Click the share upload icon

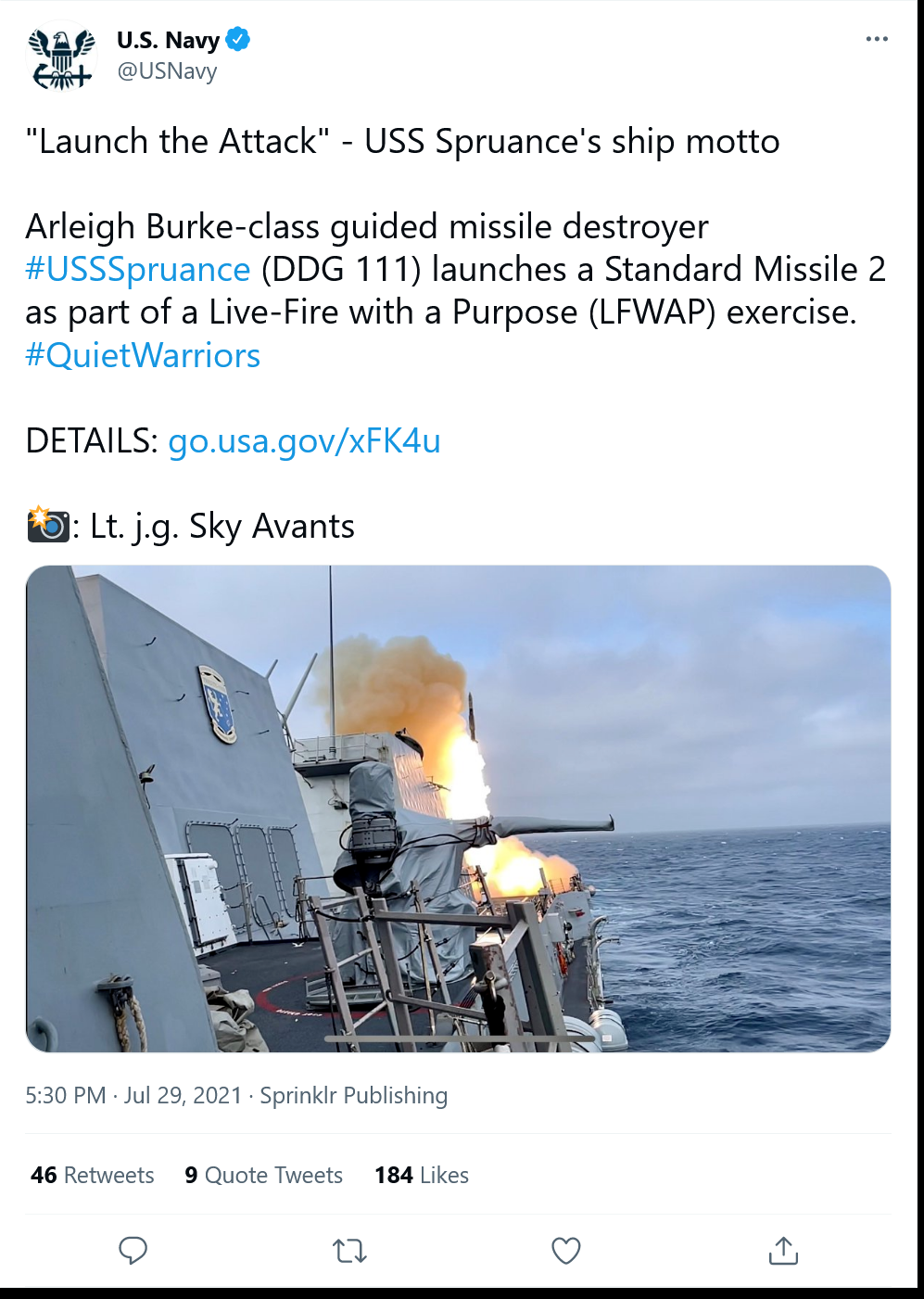pos(783,1250)
